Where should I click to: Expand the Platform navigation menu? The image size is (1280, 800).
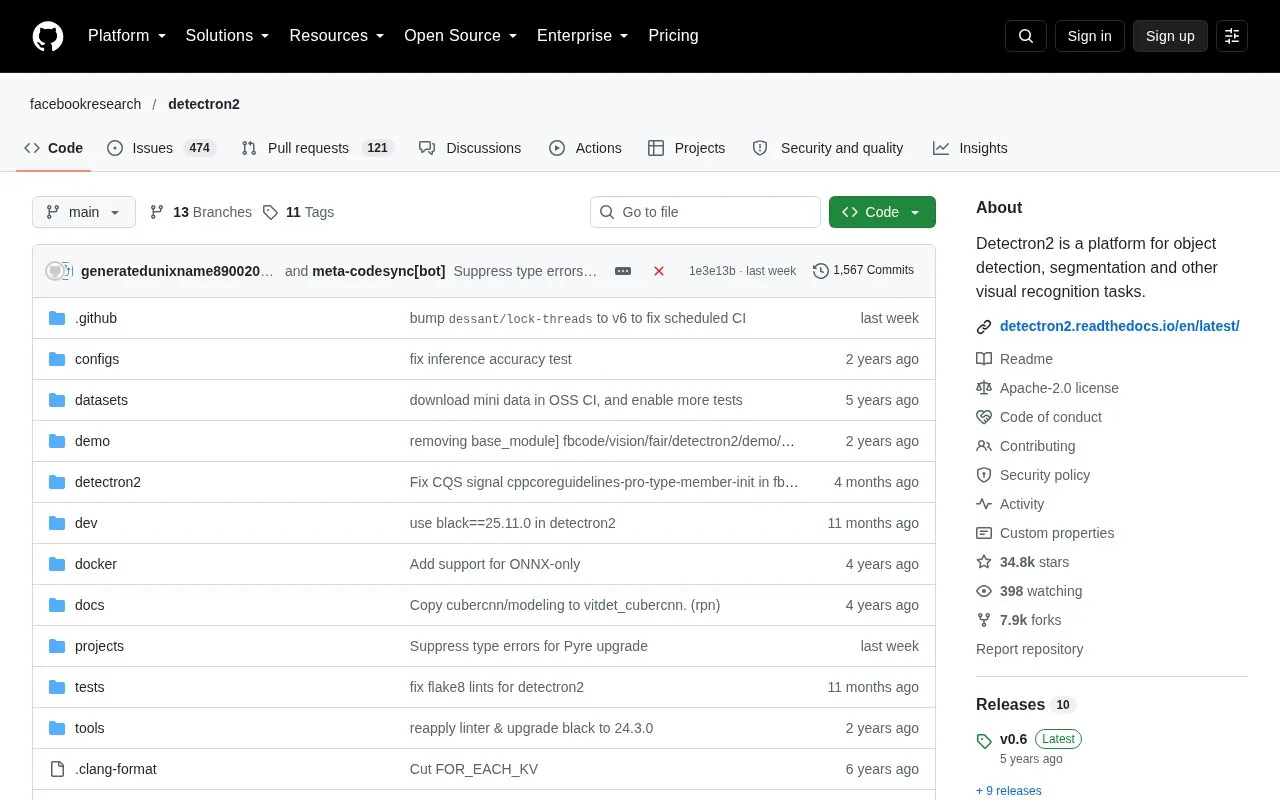click(127, 36)
